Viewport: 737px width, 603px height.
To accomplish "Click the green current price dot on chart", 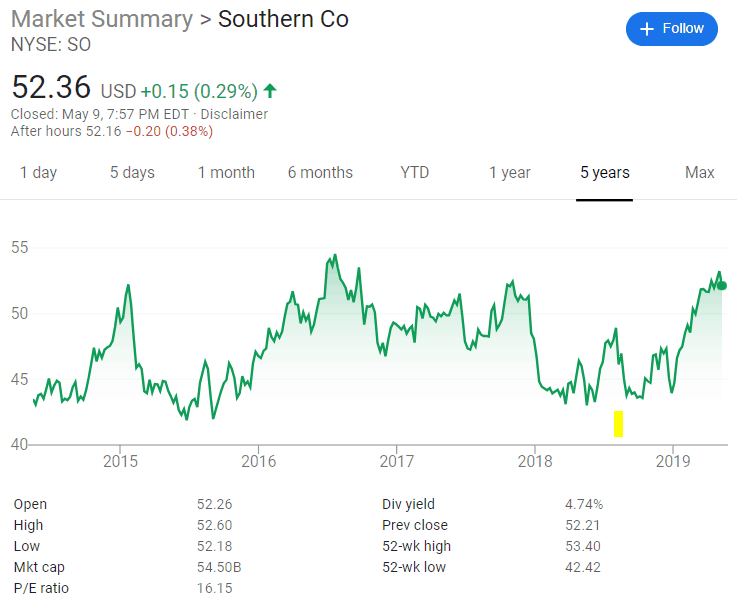I will (x=722, y=286).
